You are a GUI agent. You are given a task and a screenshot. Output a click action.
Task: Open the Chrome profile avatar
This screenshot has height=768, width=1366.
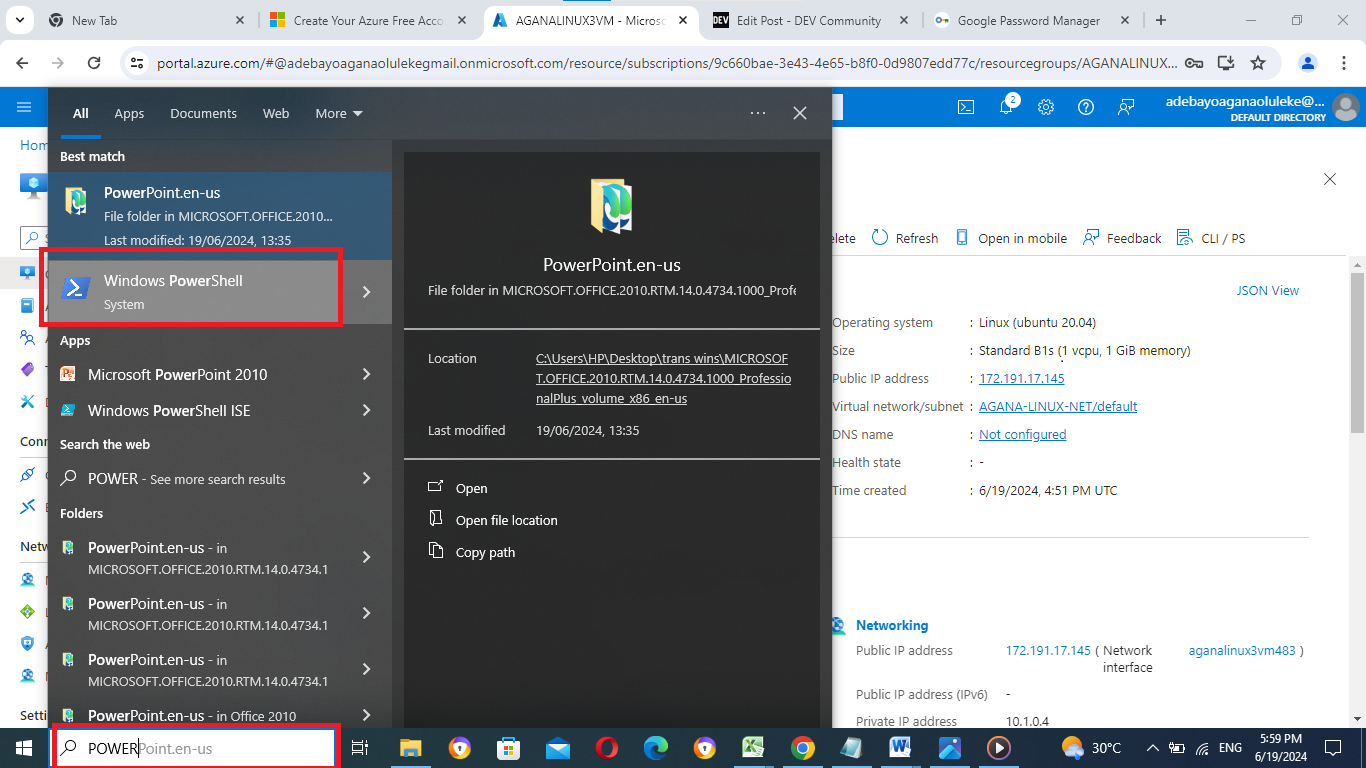tap(1307, 63)
